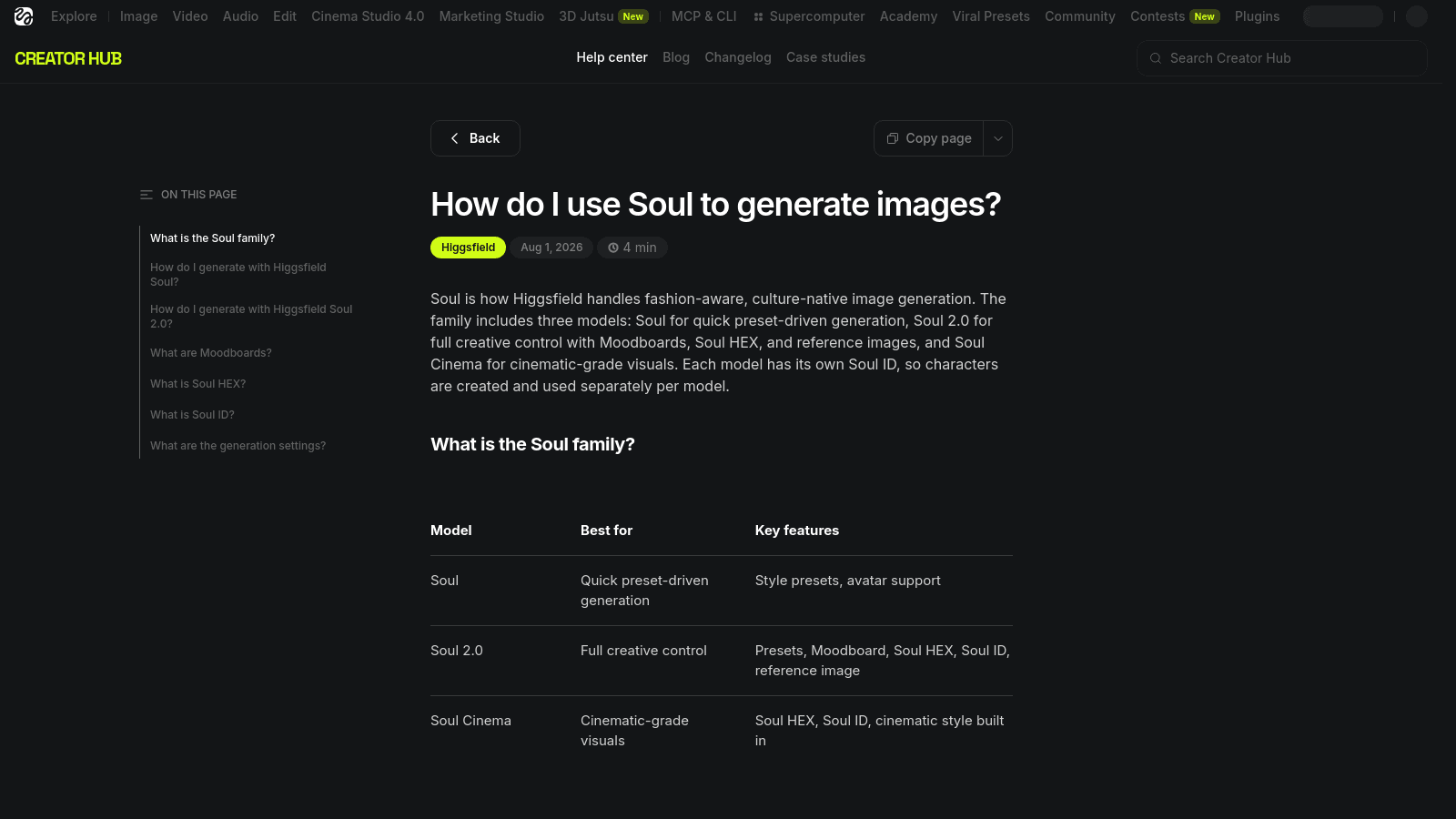
Task: Click the Supercomputer grid icon
Action: point(758,17)
